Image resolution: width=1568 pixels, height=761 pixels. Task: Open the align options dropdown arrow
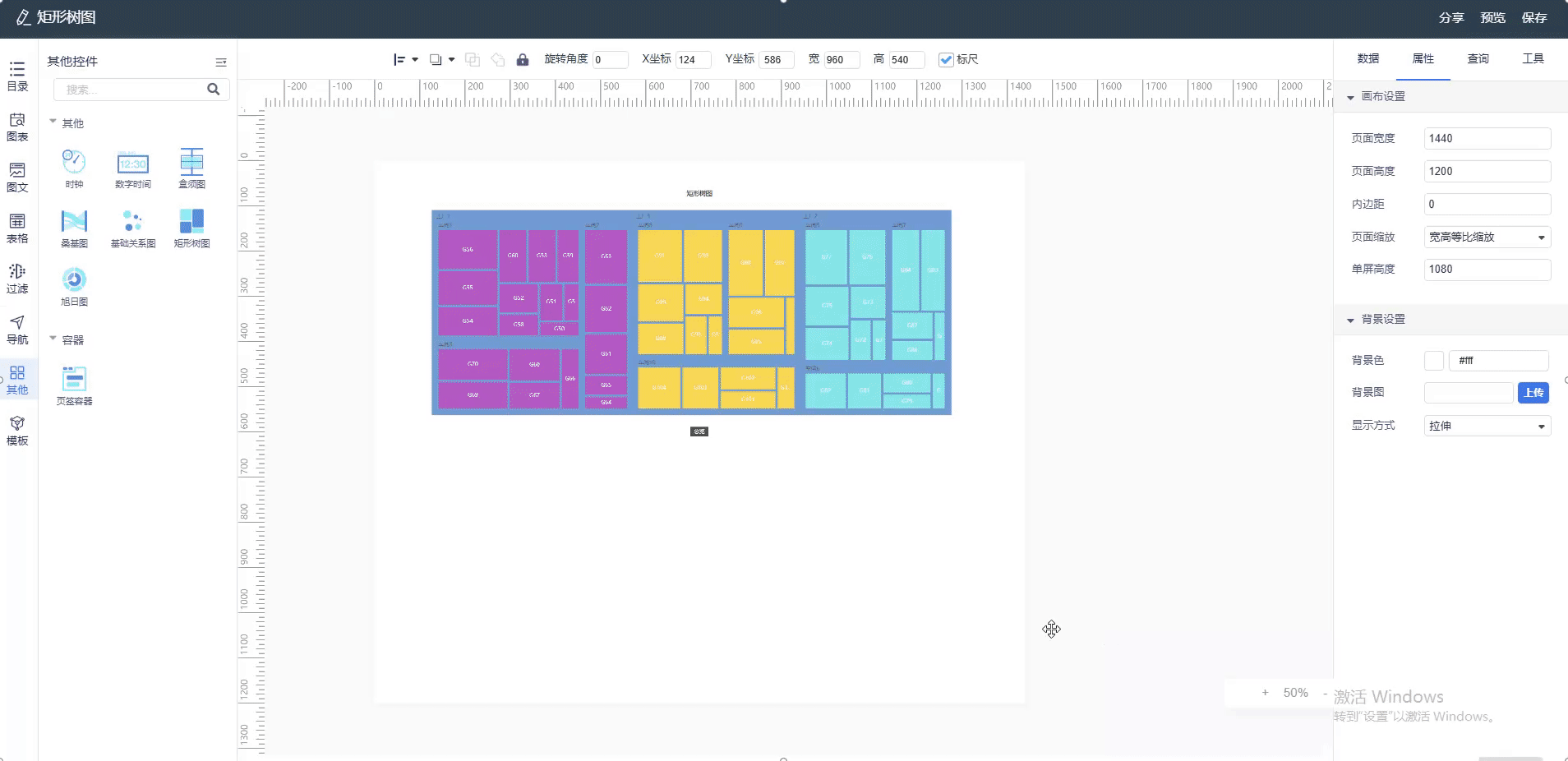[x=415, y=59]
